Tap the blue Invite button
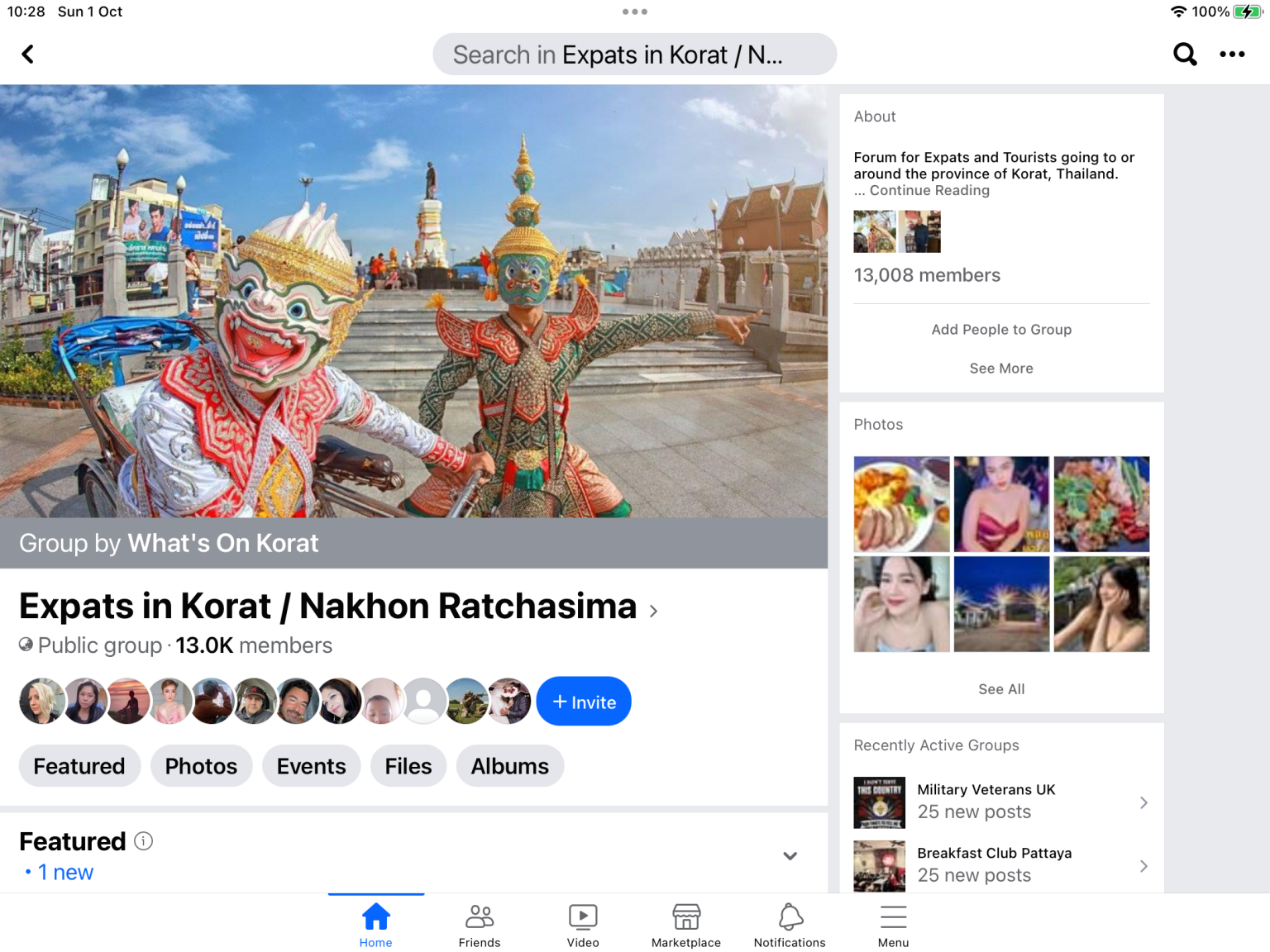This screenshot has height=952, width=1270. pos(584,702)
